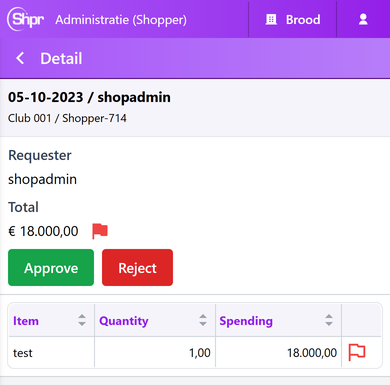The width and height of the screenshot is (390, 385).
Task: Select the quantity value 1,00
Action: point(200,353)
